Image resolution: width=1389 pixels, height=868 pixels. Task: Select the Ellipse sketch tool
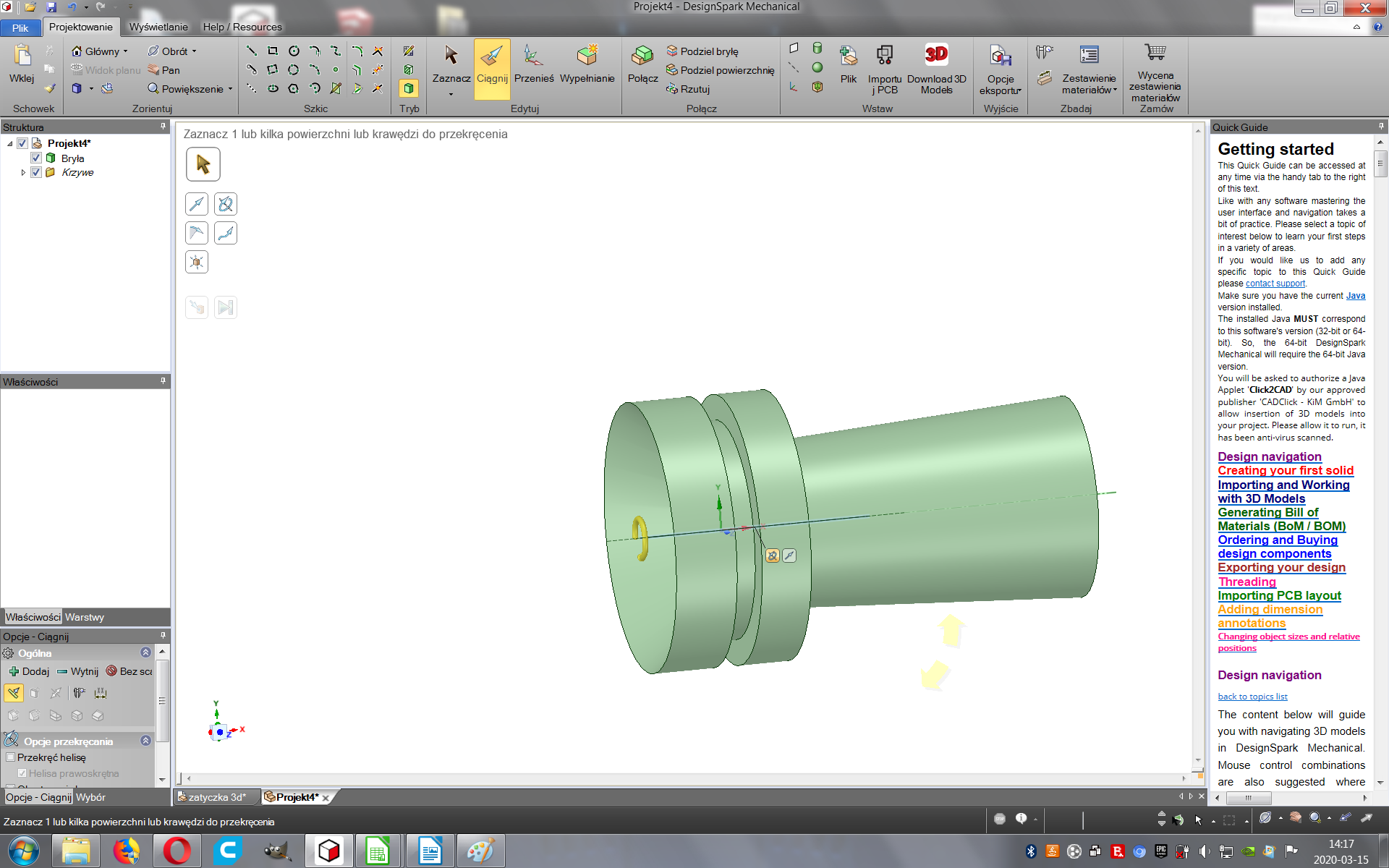273,88
